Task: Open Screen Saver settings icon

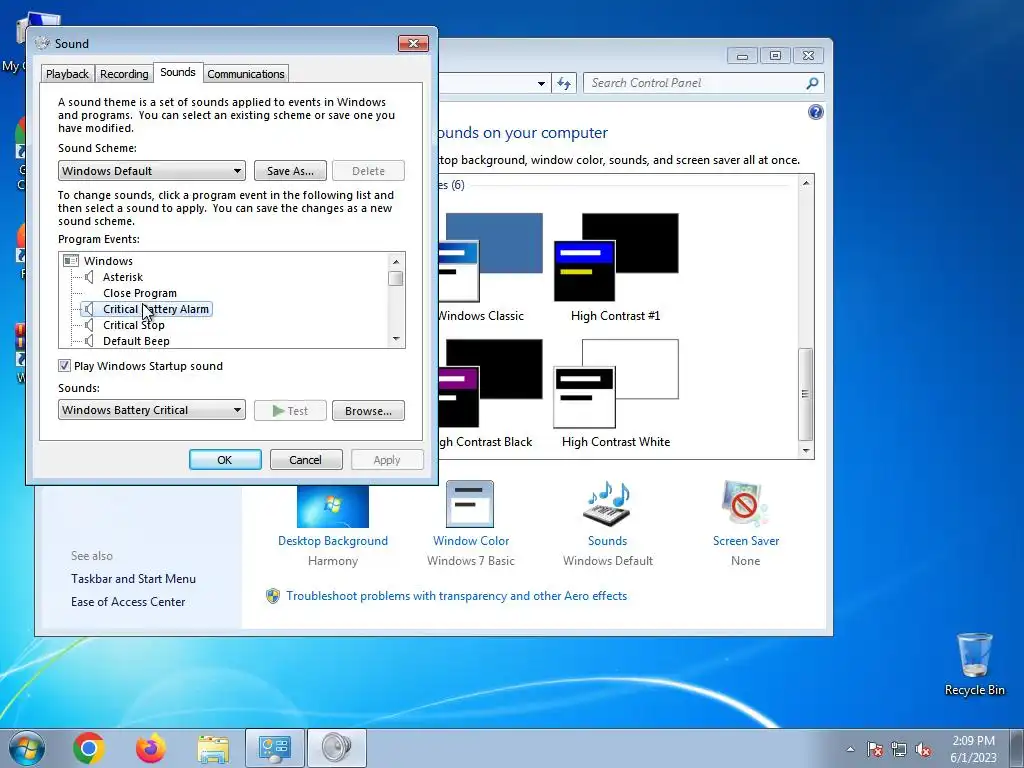Action: pyautogui.click(x=745, y=504)
